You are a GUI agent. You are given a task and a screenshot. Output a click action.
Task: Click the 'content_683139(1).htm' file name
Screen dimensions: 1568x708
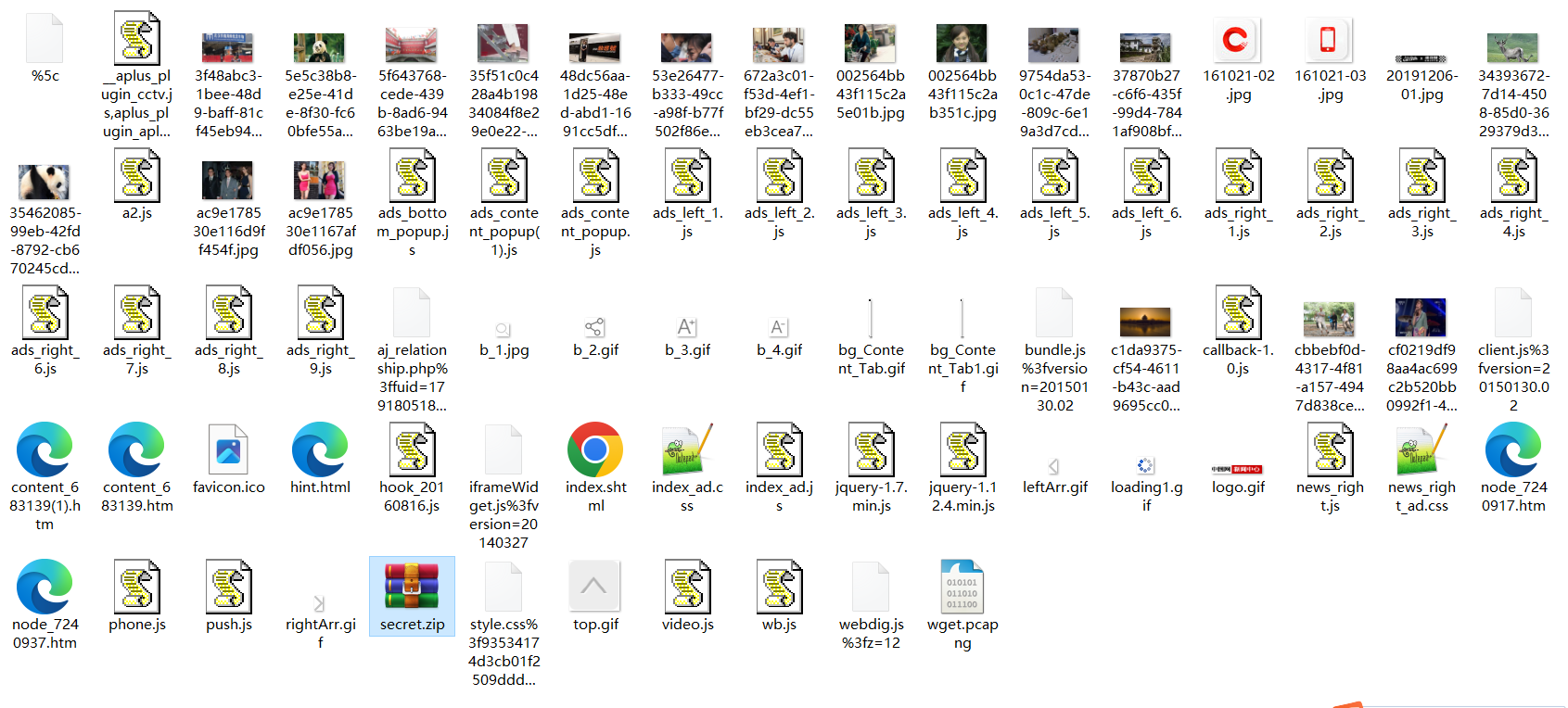click(45, 505)
